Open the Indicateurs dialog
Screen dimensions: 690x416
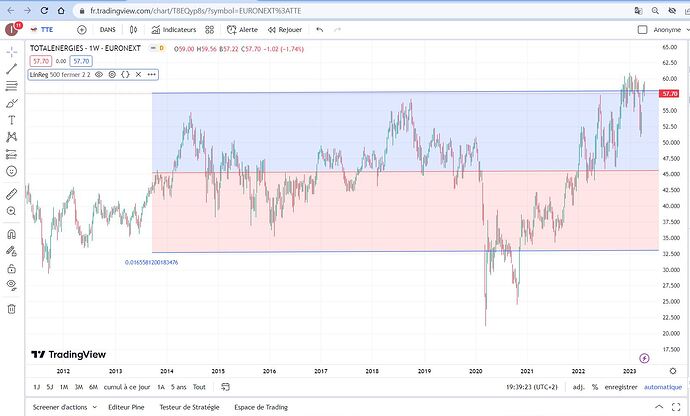(x=174, y=29)
